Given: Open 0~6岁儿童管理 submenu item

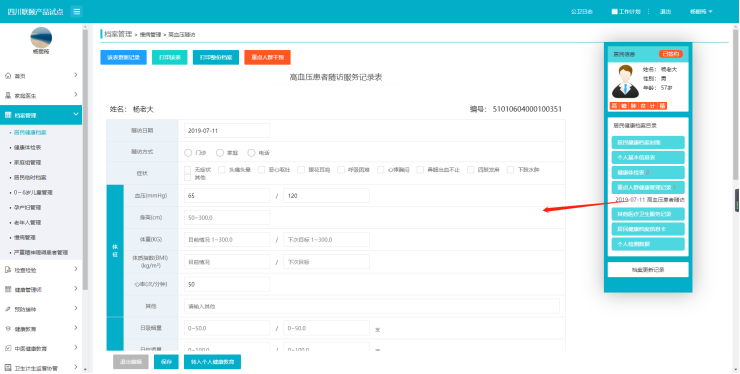Looking at the screenshot, I should tap(33, 193).
